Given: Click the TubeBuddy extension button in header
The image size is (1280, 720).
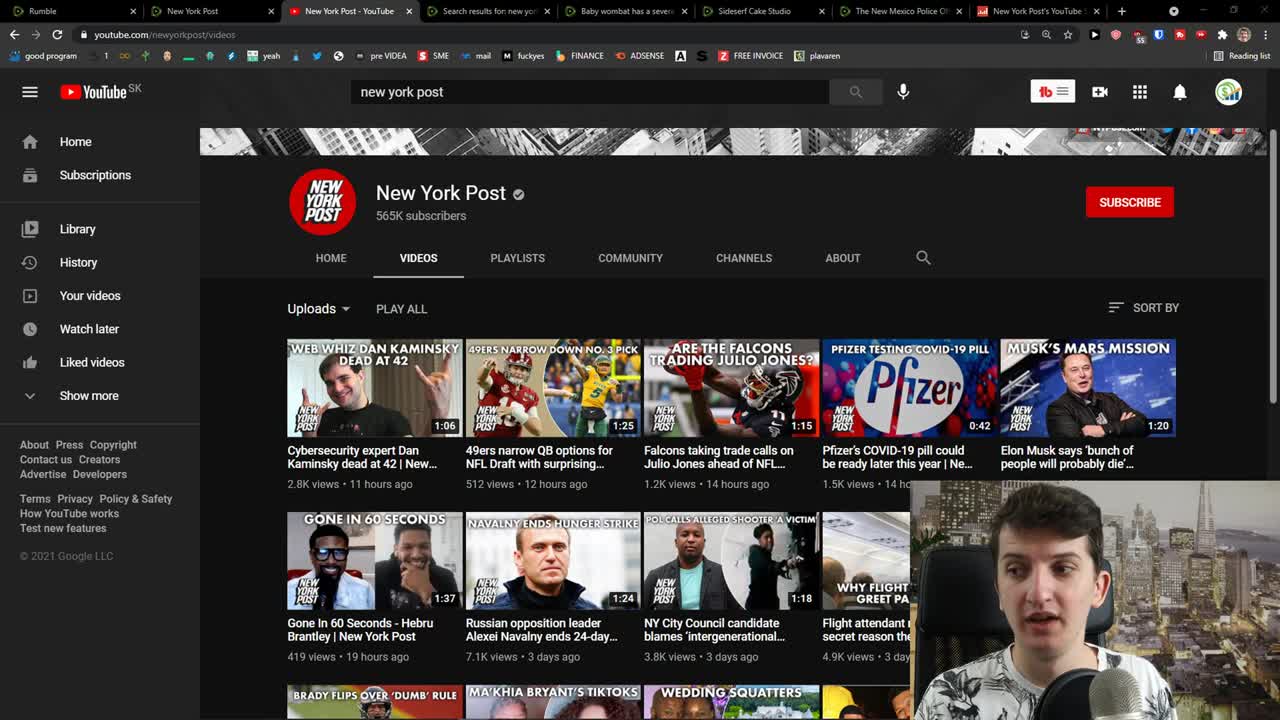Looking at the screenshot, I should click(1052, 92).
